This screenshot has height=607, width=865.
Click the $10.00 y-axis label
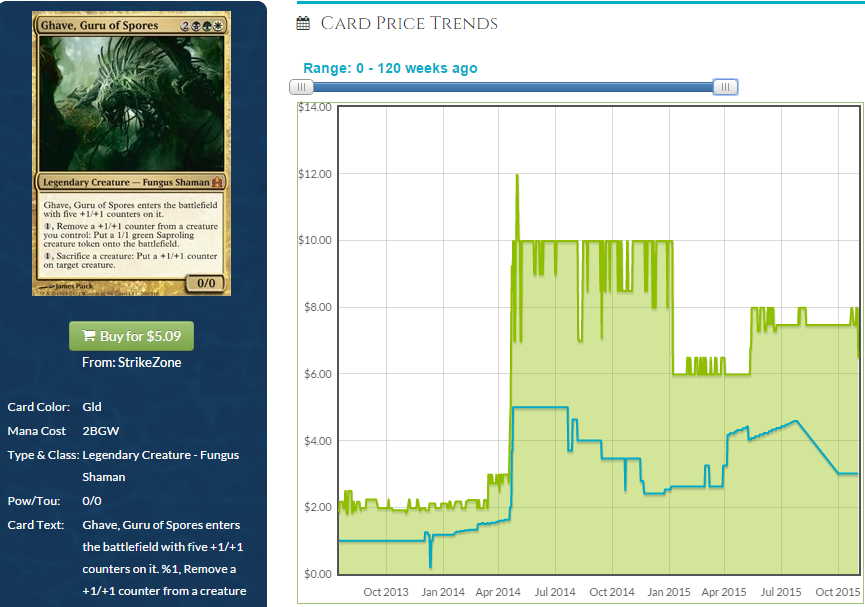point(315,240)
